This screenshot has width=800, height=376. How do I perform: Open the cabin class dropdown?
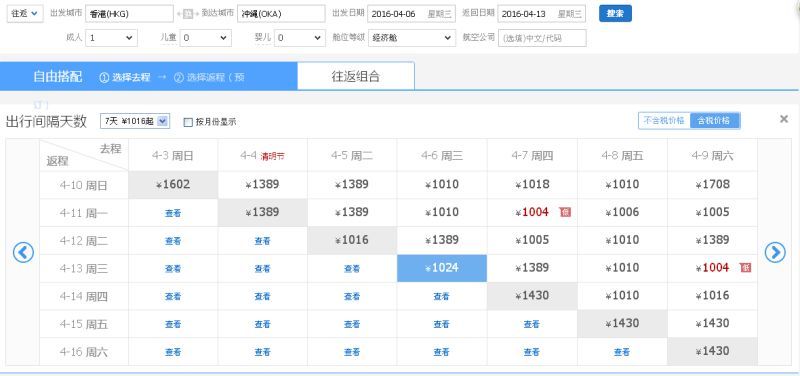click(412, 38)
